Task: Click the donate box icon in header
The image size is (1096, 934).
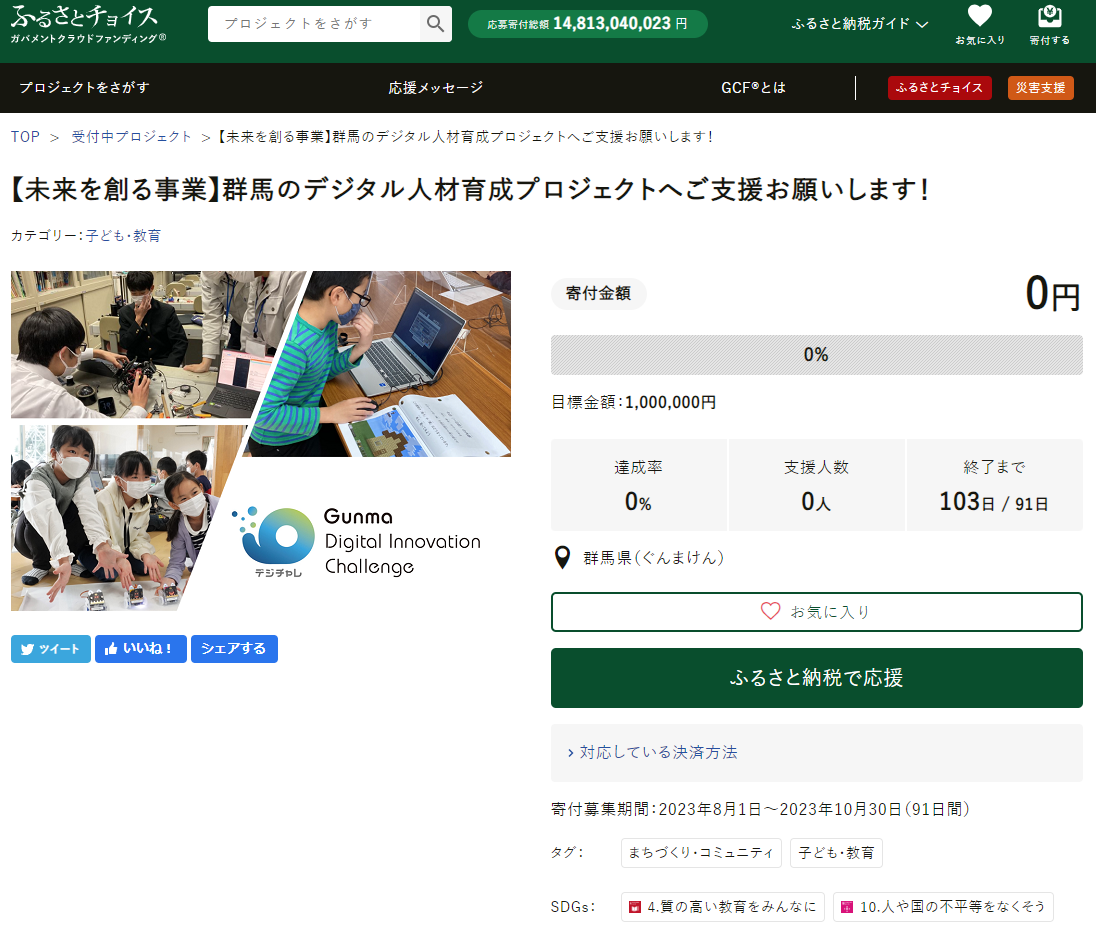Action: (1049, 24)
